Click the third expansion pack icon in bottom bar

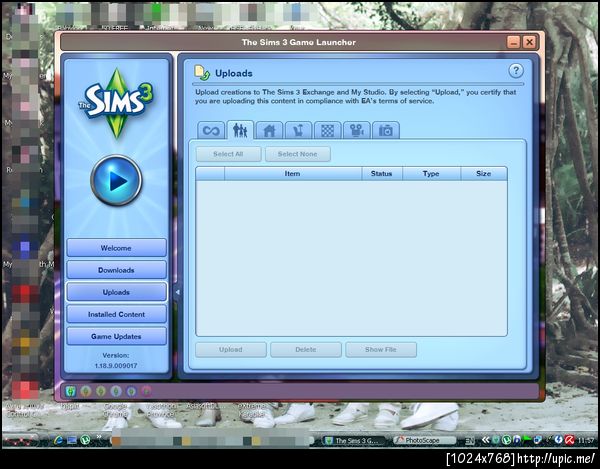(101, 391)
